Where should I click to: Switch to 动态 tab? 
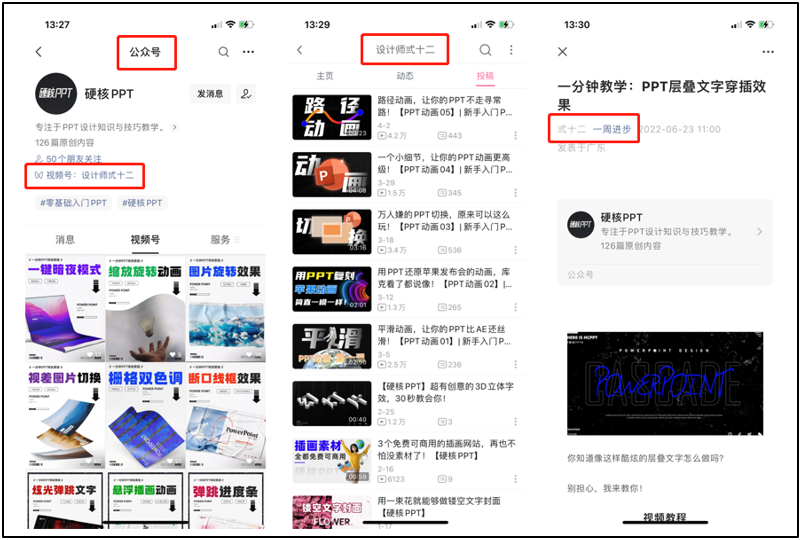tap(405, 76)
